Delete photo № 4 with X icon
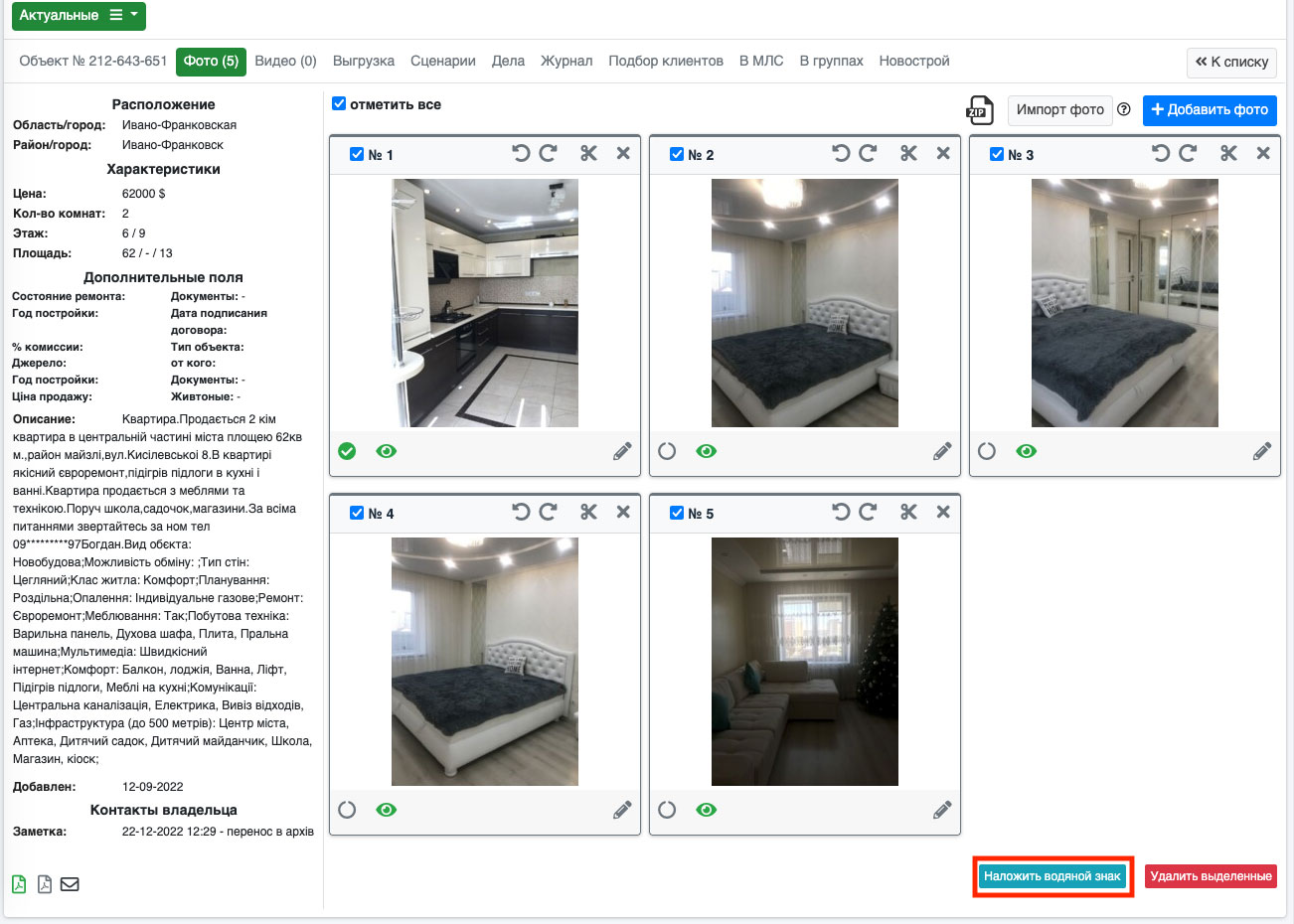The width and height of the screenshot is (1294, 924). point(623,513)
